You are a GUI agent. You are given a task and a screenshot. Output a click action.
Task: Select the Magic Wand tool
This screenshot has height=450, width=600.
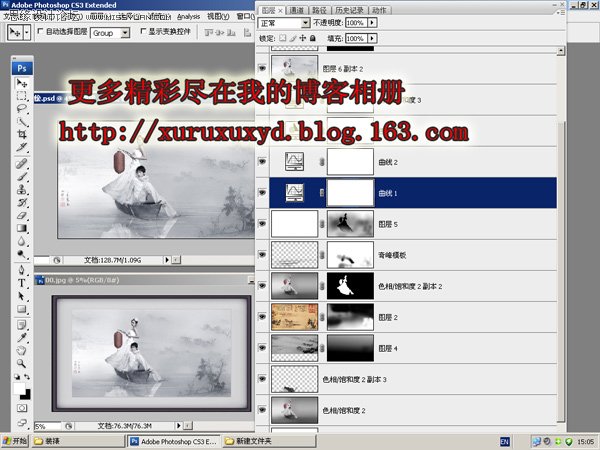pos(22,121)
